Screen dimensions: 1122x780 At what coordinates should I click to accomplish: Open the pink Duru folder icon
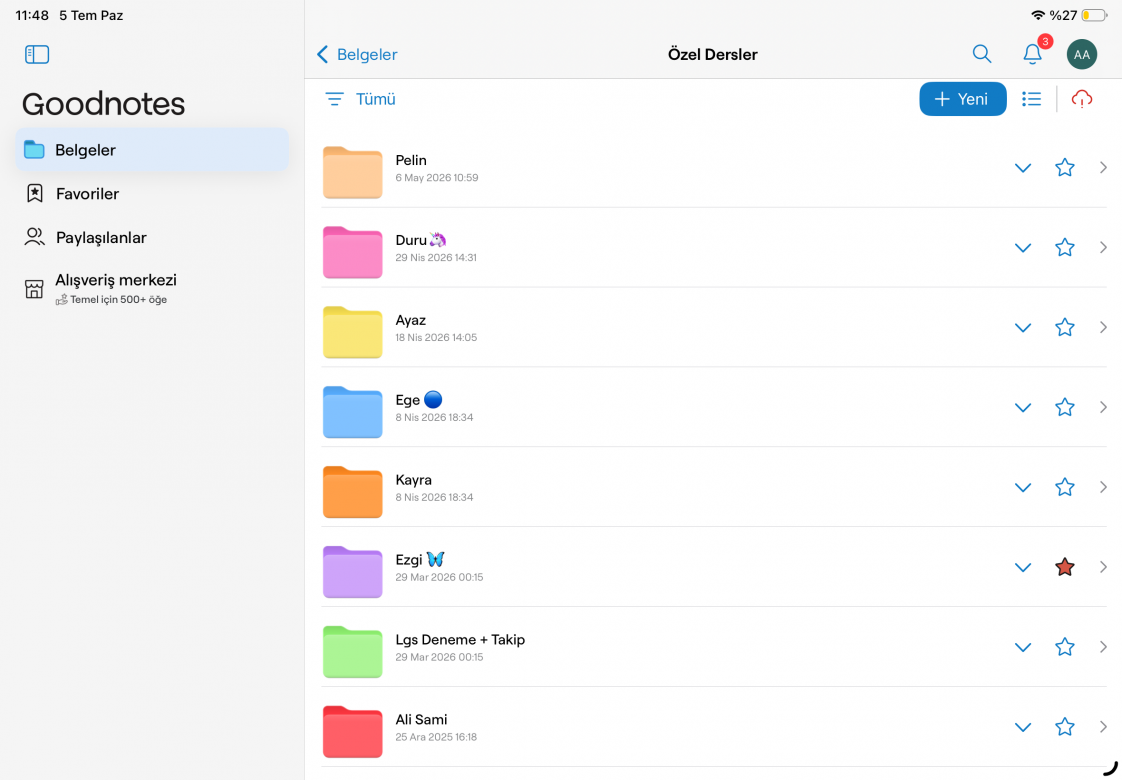coord(352,252)
